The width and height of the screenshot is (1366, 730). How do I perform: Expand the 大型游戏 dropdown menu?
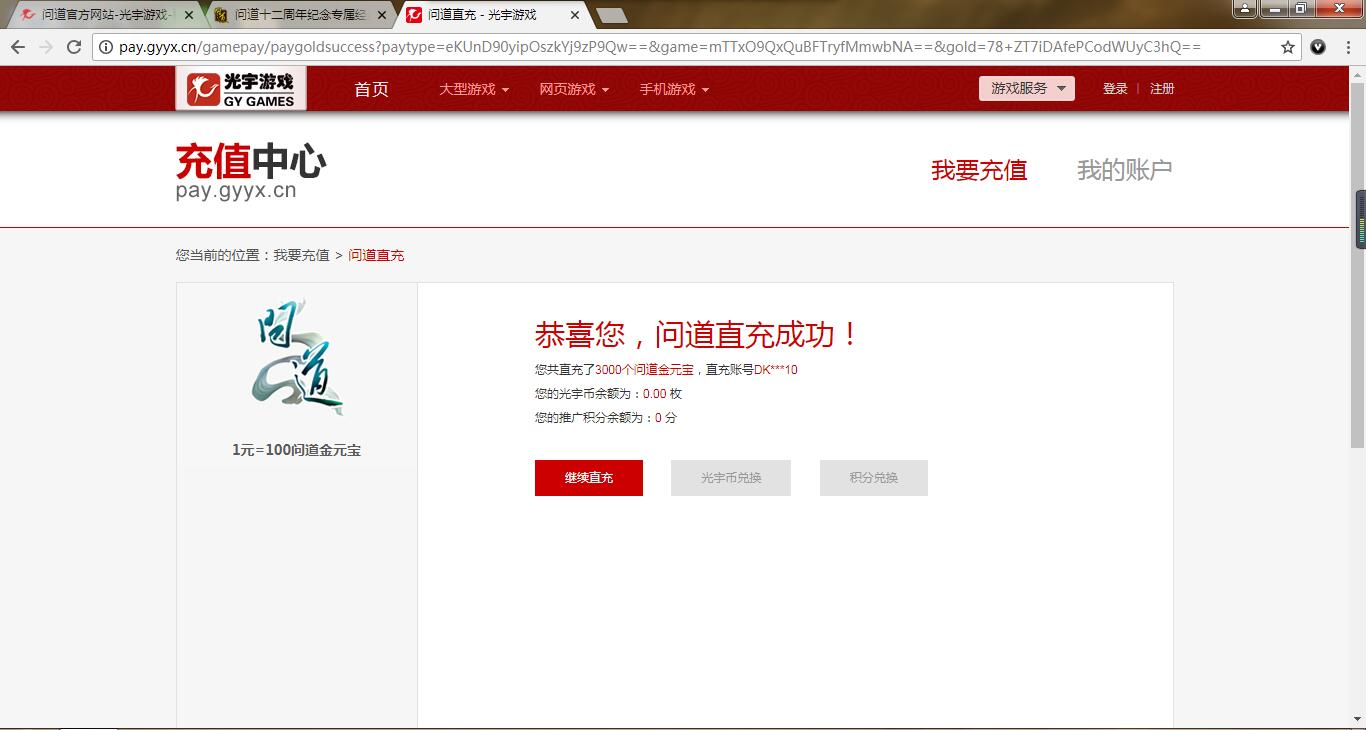click(474, 89)
